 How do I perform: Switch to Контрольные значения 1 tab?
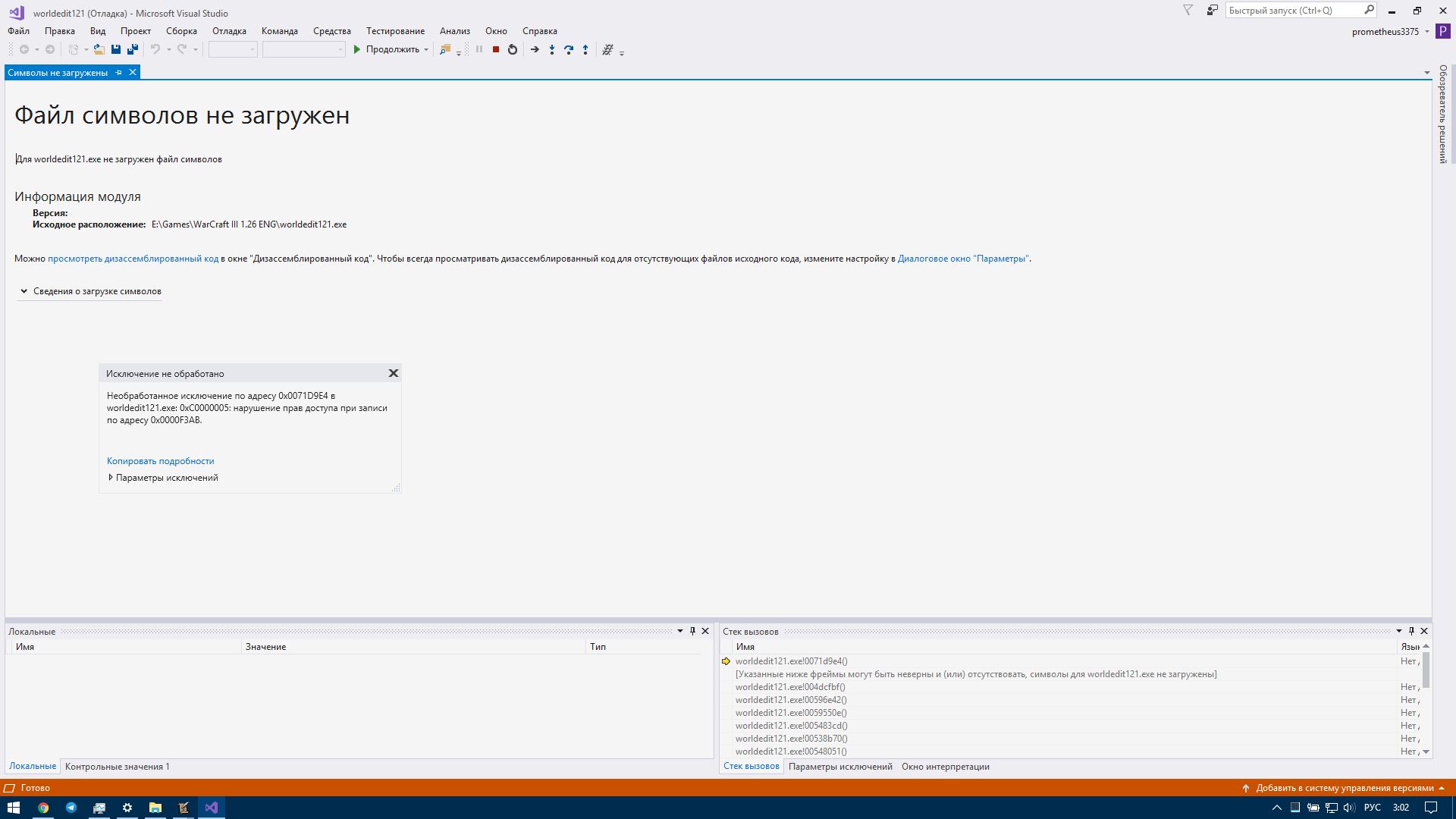(x=118, y=767)
